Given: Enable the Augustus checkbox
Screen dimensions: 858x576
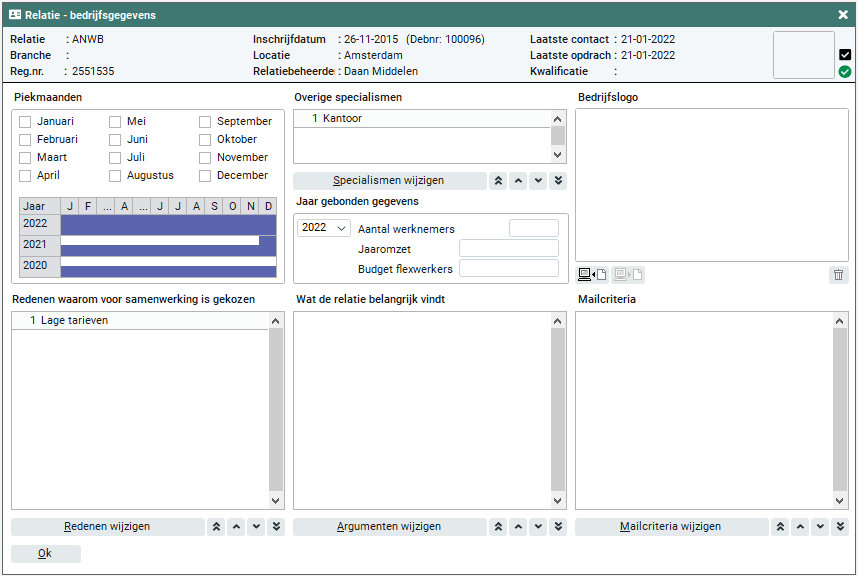Looking at the screenshot, I should point(116,176).
